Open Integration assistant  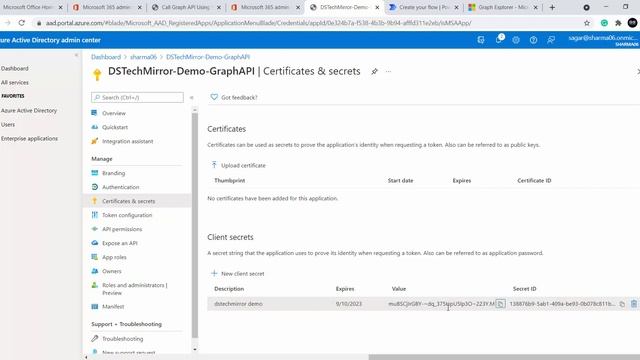(x=127, y=141)
